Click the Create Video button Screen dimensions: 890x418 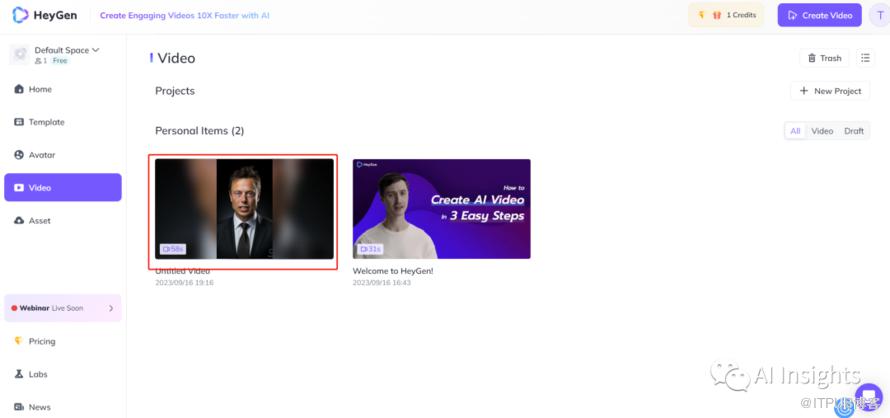(x=820, y=15)
